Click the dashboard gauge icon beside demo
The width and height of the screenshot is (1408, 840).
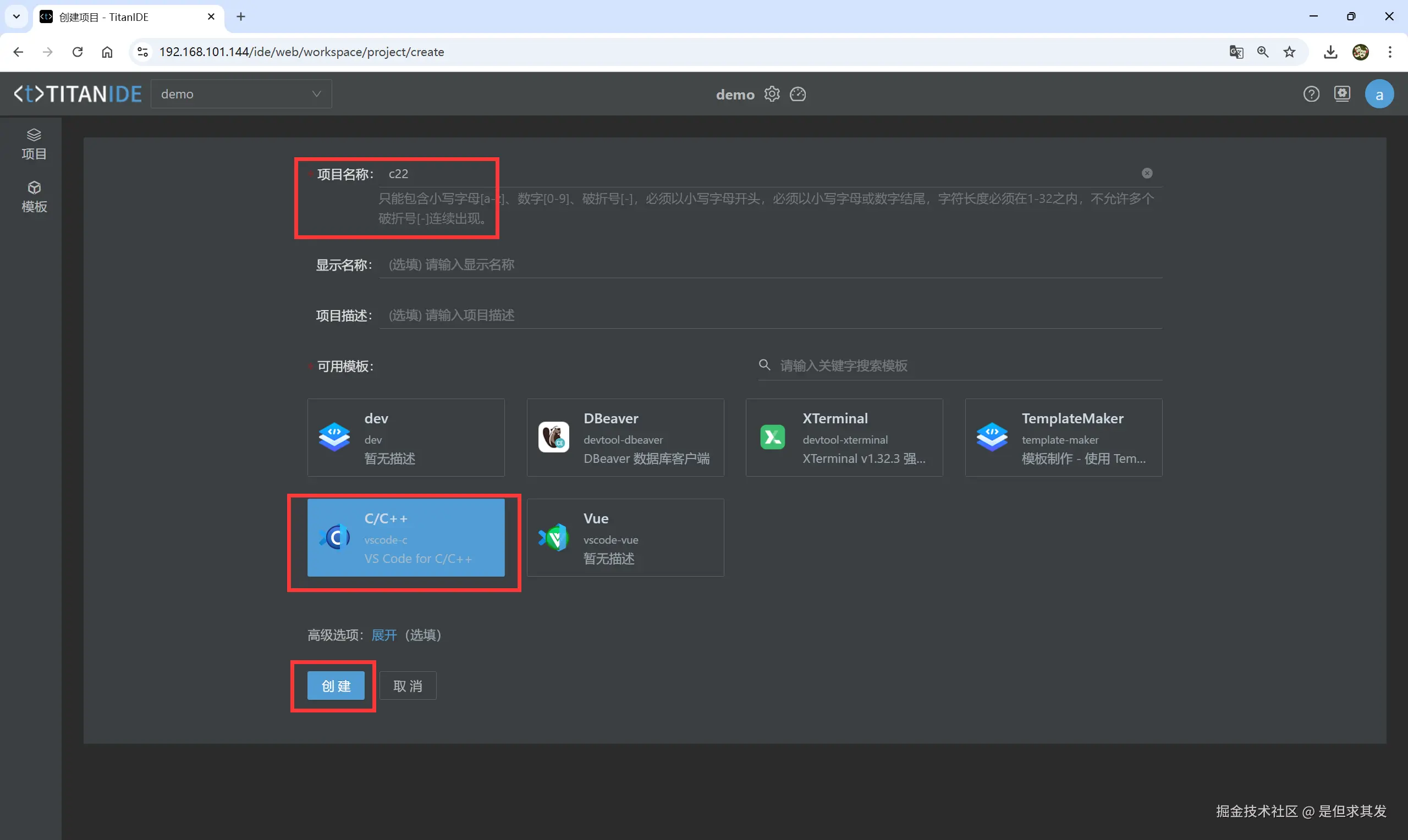[x=798, y=94]
